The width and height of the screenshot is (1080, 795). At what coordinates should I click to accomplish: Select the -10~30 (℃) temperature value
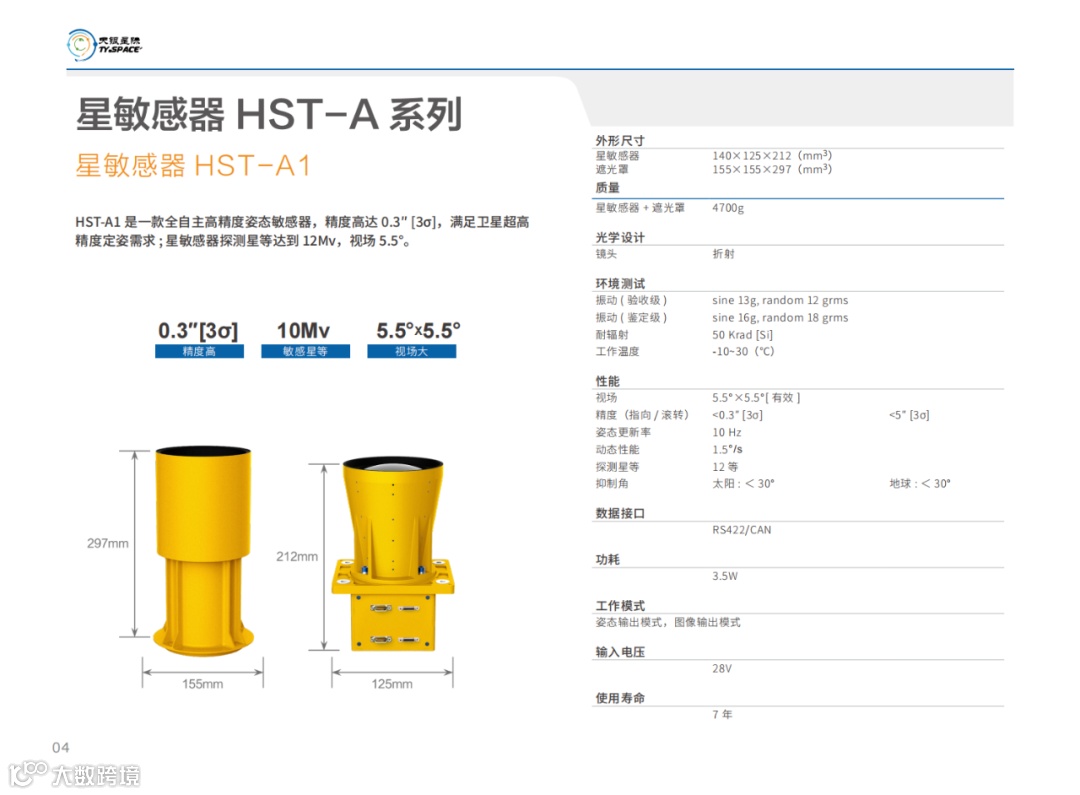coord(743,351)
